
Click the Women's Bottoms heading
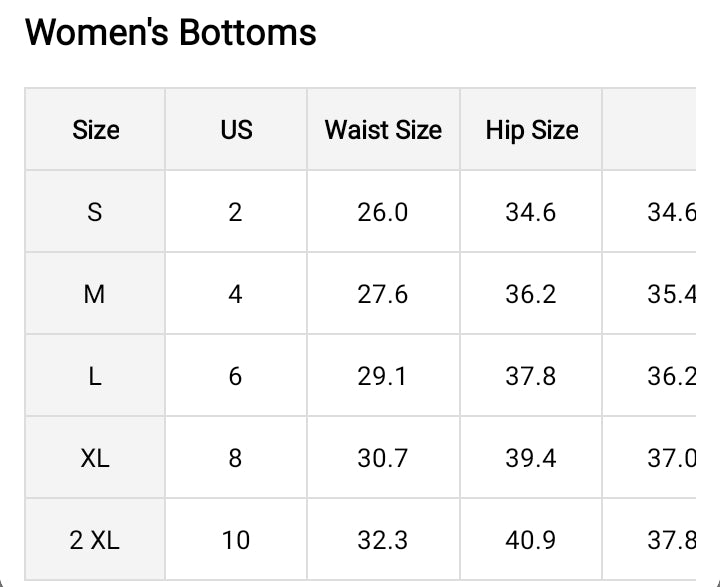(170, 33)
